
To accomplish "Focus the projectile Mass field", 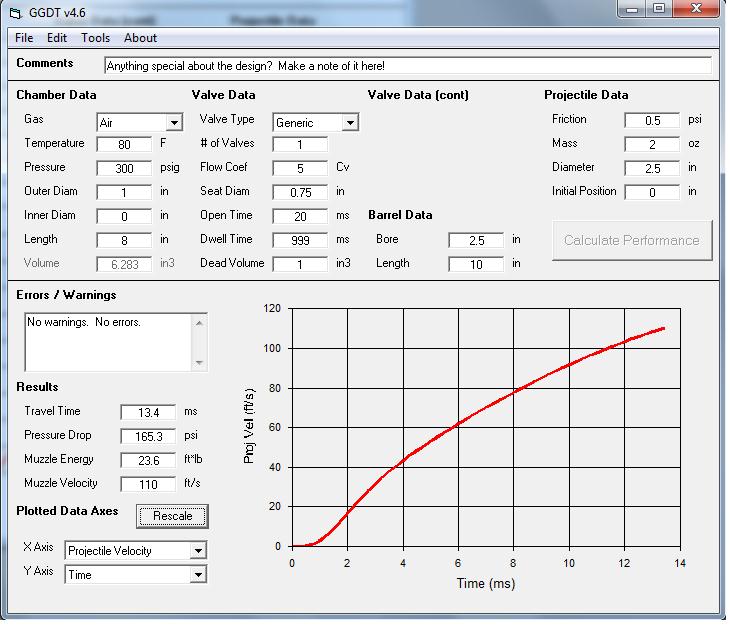I will 652,144.
